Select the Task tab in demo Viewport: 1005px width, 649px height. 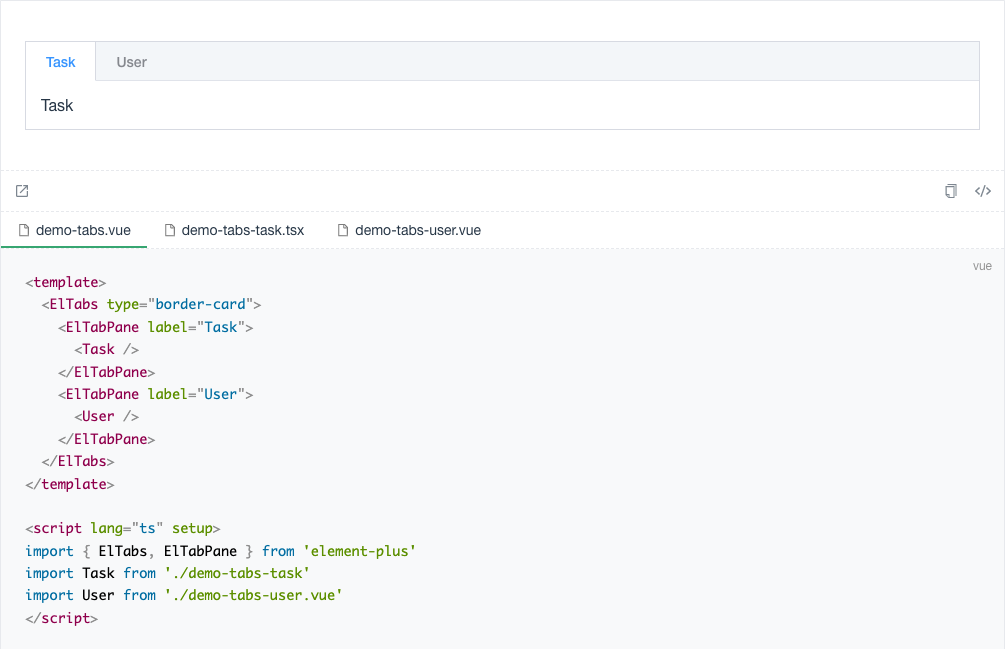(60, 62)
